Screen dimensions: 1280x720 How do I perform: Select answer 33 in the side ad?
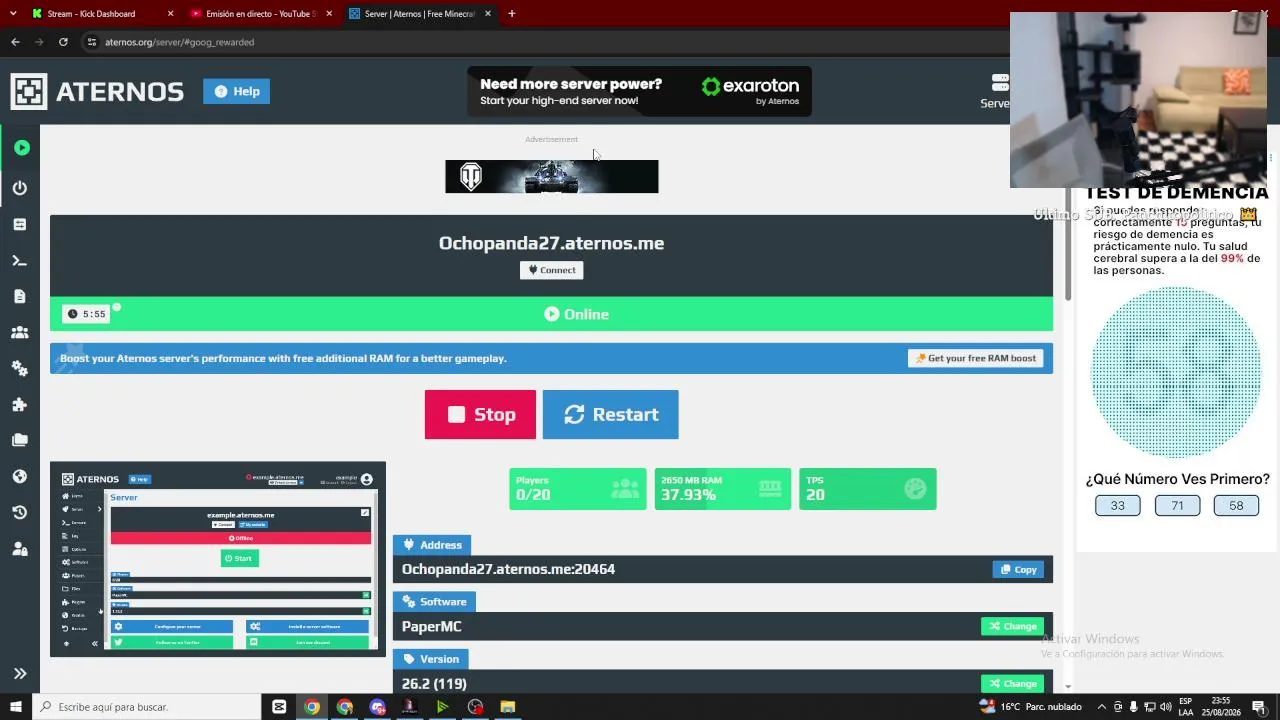click(1117, 505)
